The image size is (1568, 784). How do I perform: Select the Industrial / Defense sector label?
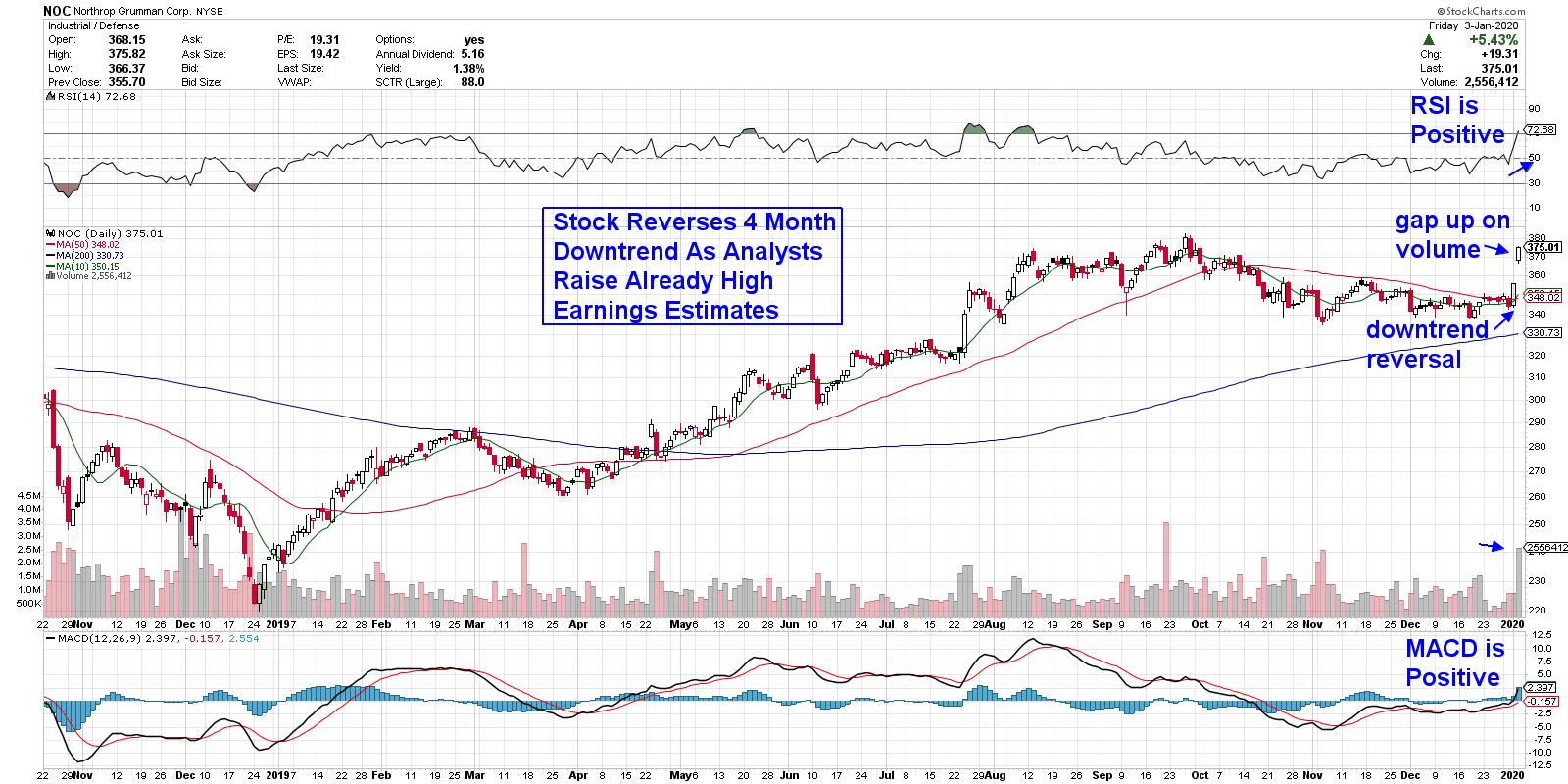point(92,26)
